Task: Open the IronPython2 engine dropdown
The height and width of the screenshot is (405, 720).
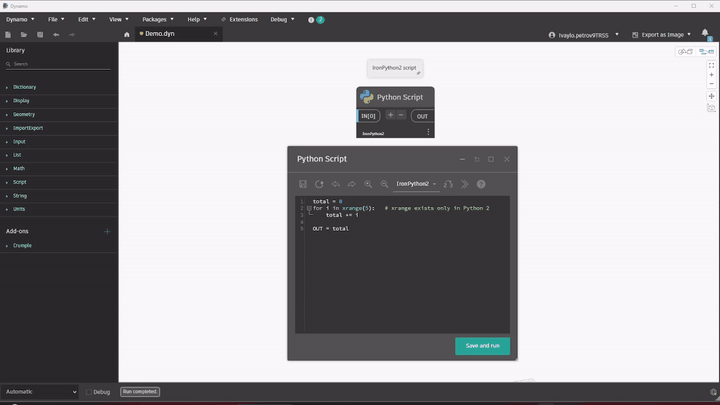Action: coord(416,184)
